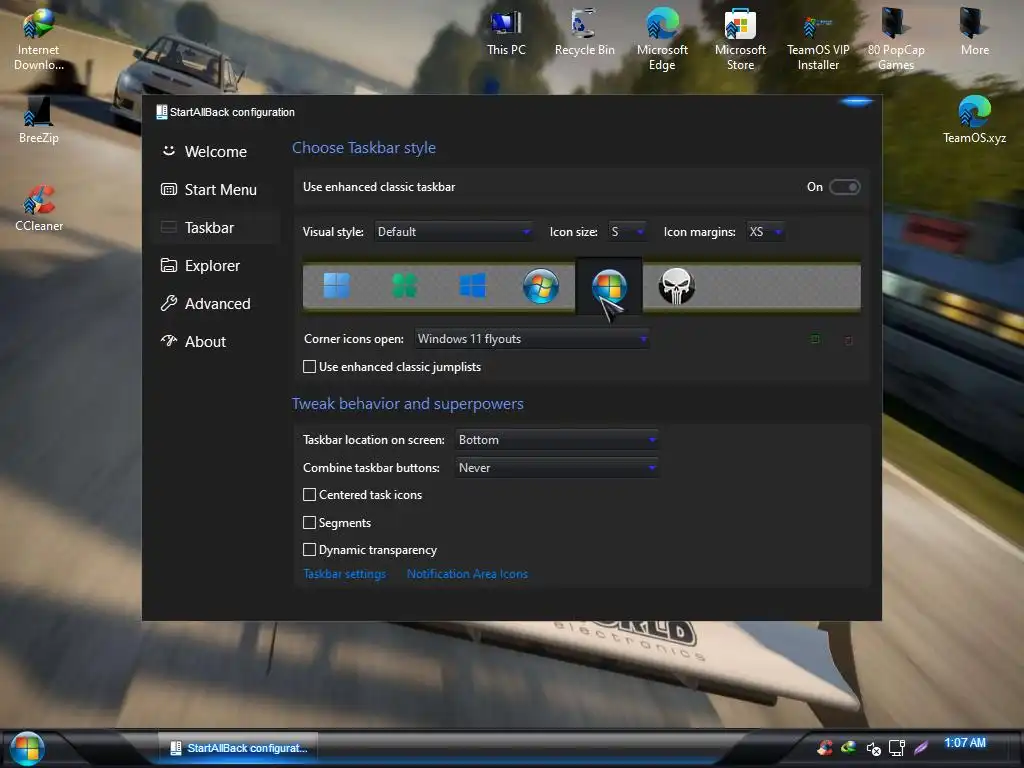This screenshot has width=1024, height=768.
Task: Expand Taskbar location on screen dropdown
Action: point(556,440)
